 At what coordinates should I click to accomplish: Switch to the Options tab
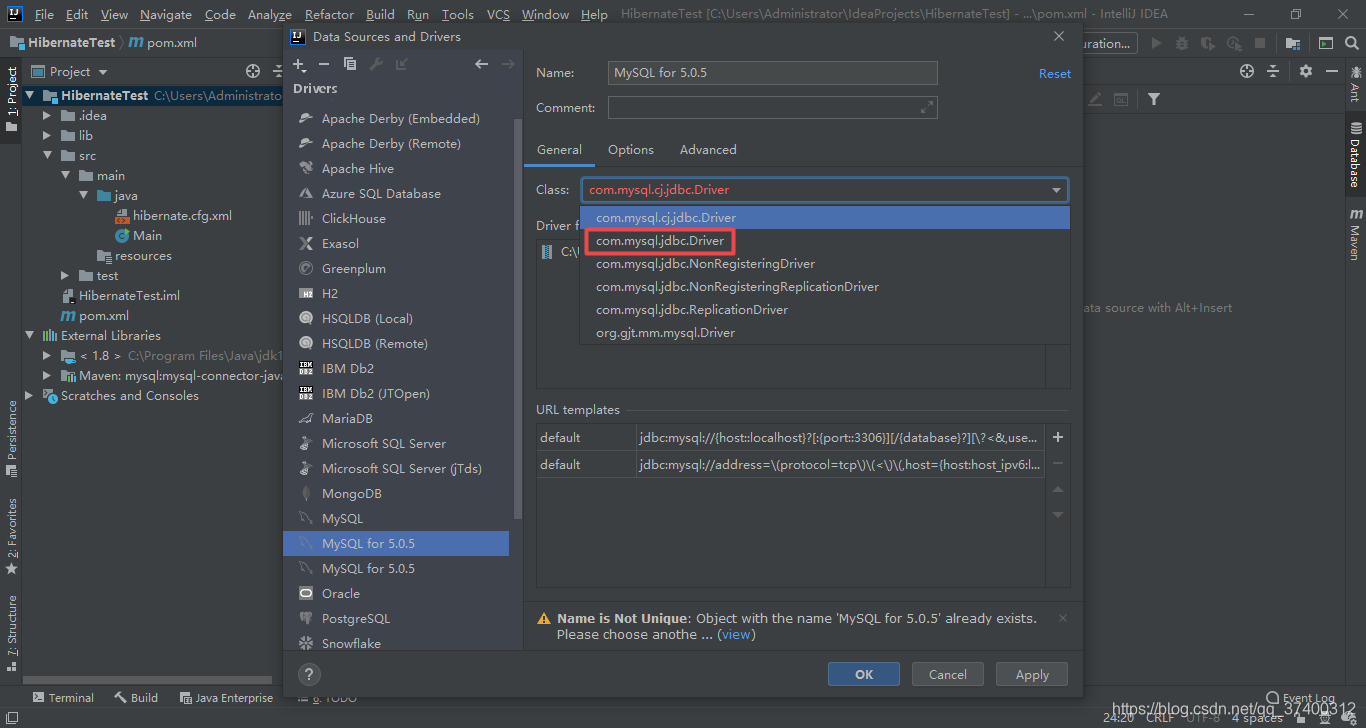pyautogui.click(x=631, y=150)
